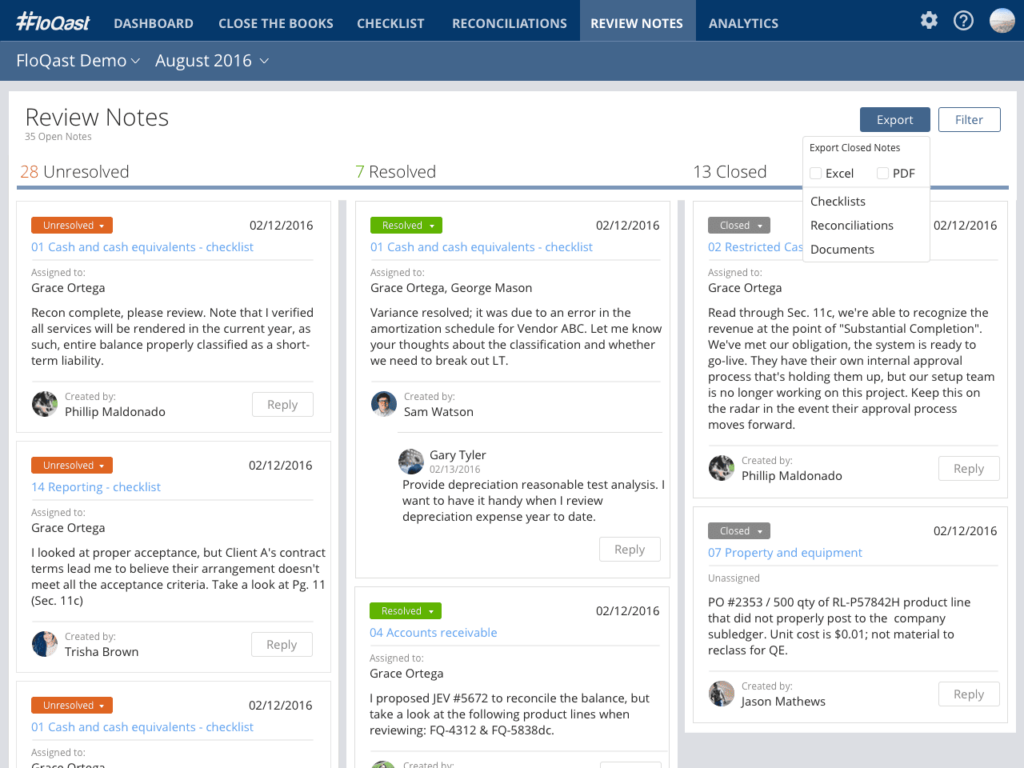Click the Grace Ortega, George Mason assignees
This screenshot has width=1024, height=768.
(451, 288)
